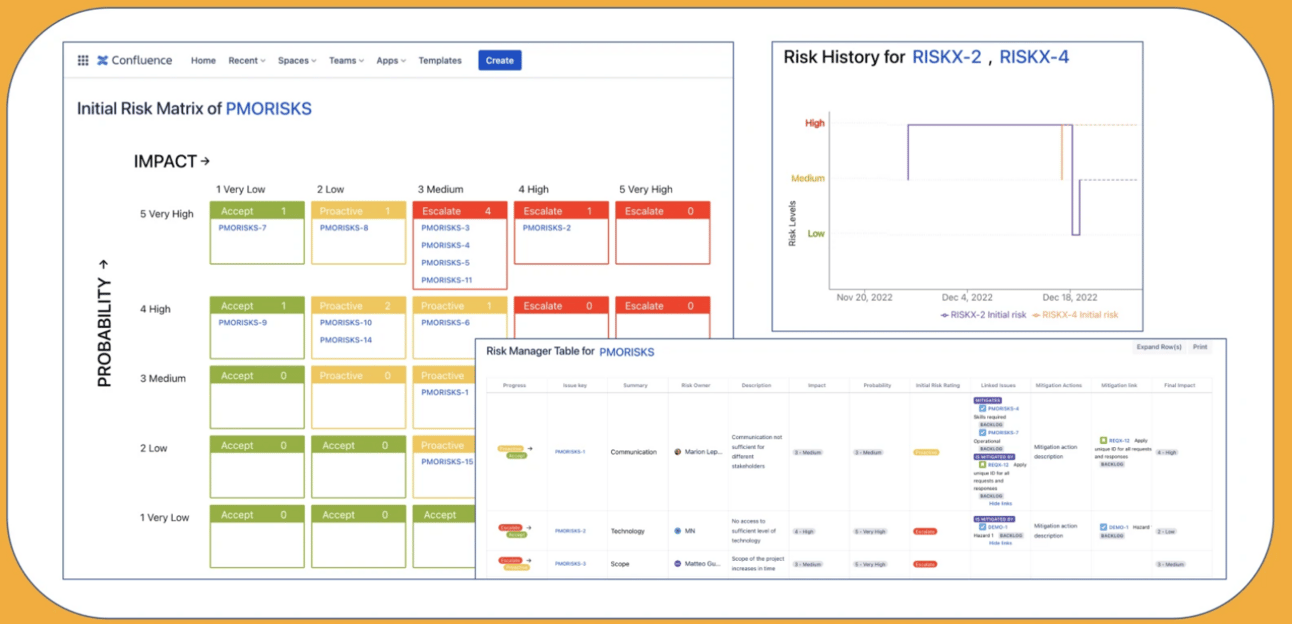Viewport: 1292px width, 624px height.
Task: Click the blue Create button
Action: click(x=500, y=60)
